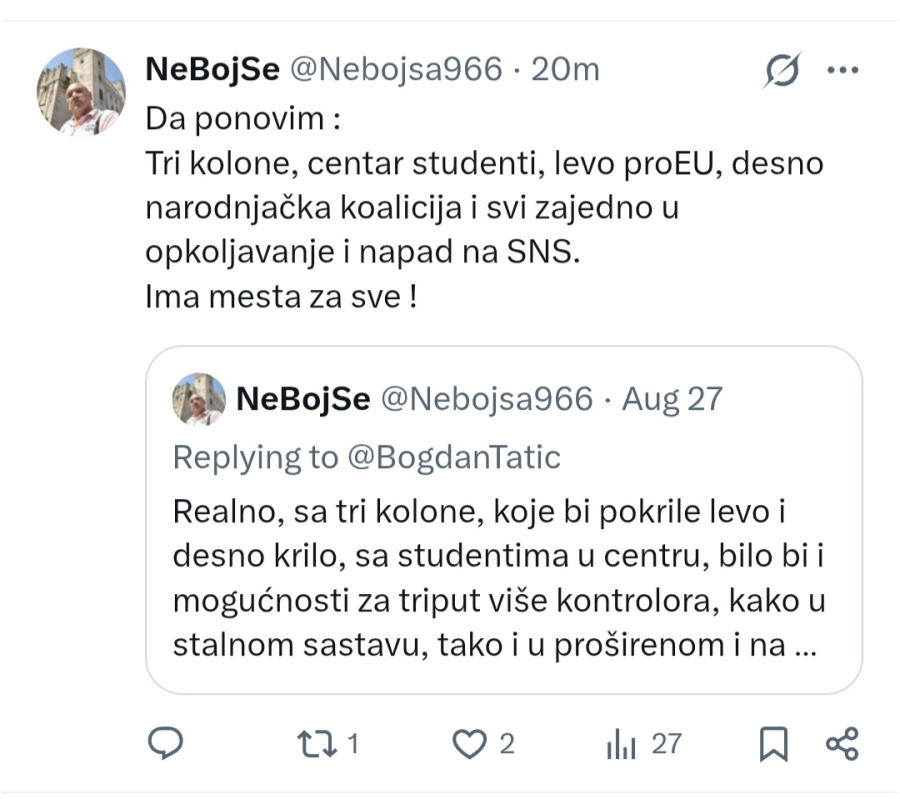Click the quoted tweet's small avatar
900x799 pixels.
(x=199, y=399)
